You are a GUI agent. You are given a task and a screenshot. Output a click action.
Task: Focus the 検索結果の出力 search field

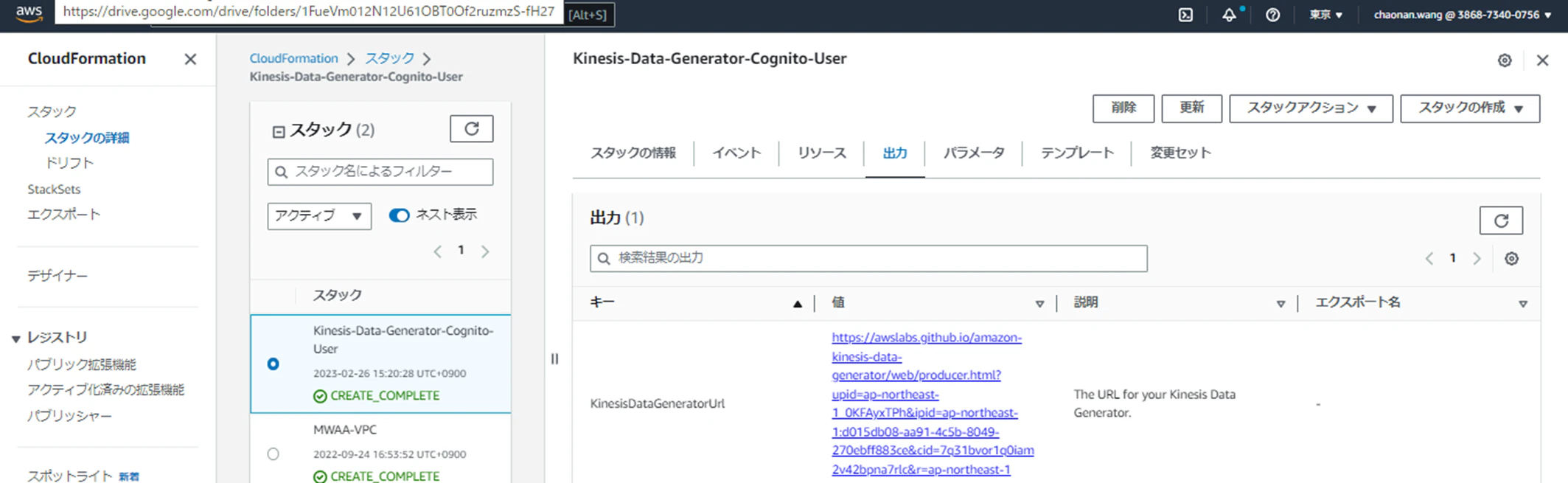(x=868, y=258)
